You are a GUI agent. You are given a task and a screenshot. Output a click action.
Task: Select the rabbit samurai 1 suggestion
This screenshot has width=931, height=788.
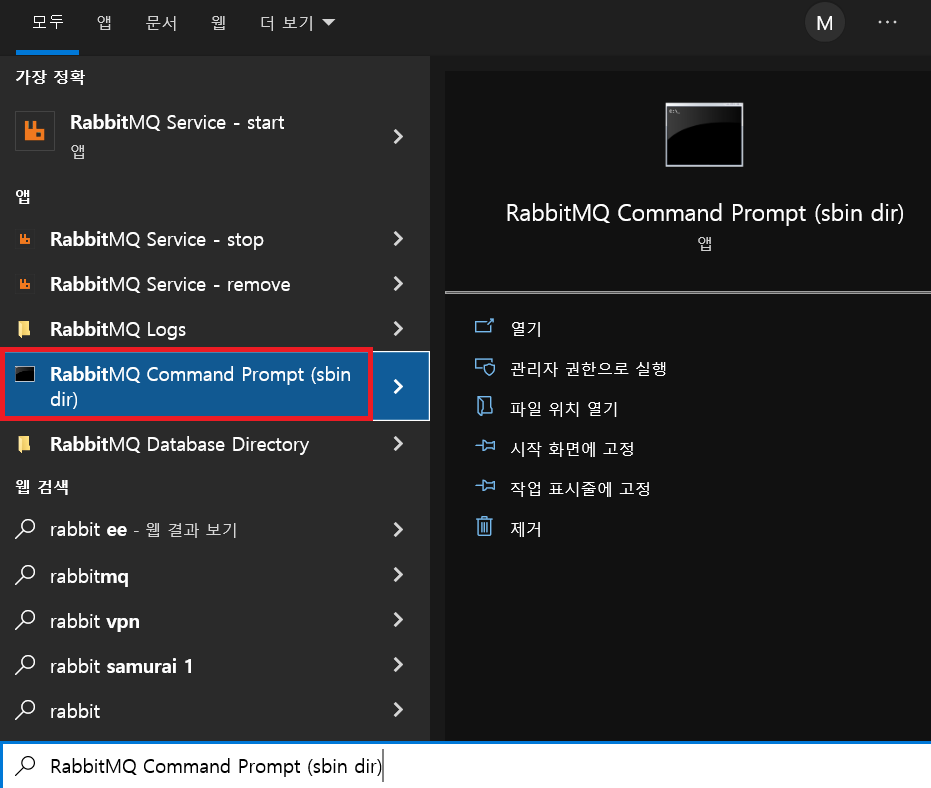click(x=186, y=666)
